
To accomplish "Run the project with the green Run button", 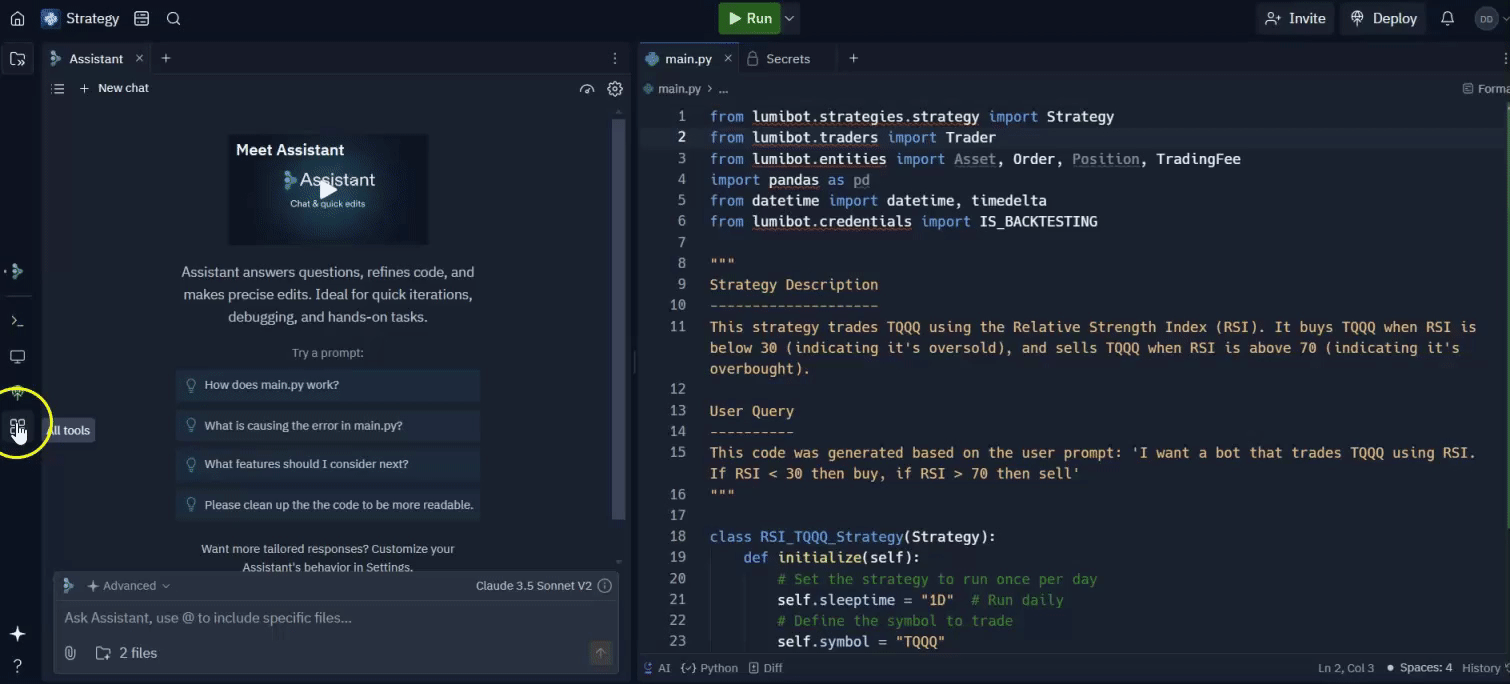I will click(749, 18).
